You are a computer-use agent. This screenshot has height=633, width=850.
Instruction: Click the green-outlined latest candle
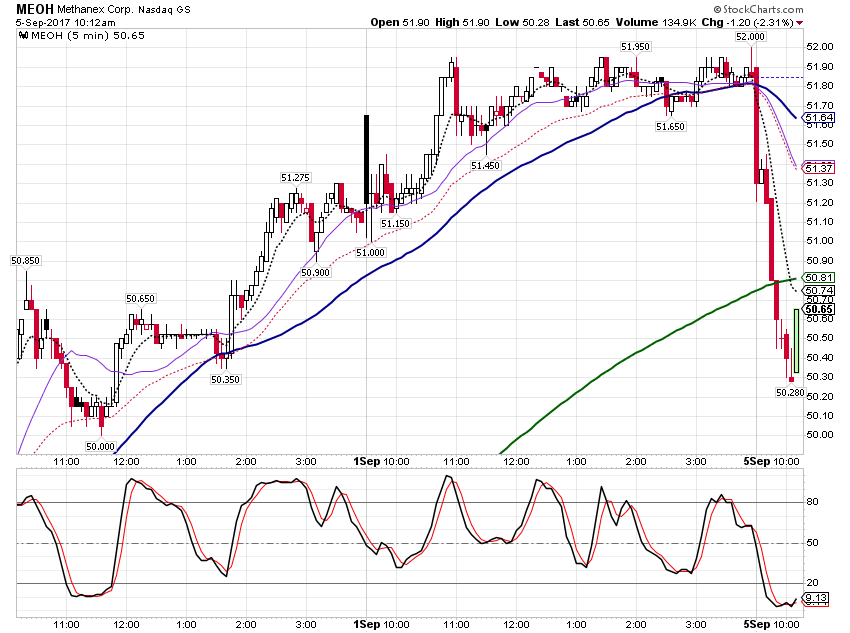click(796, 341)
